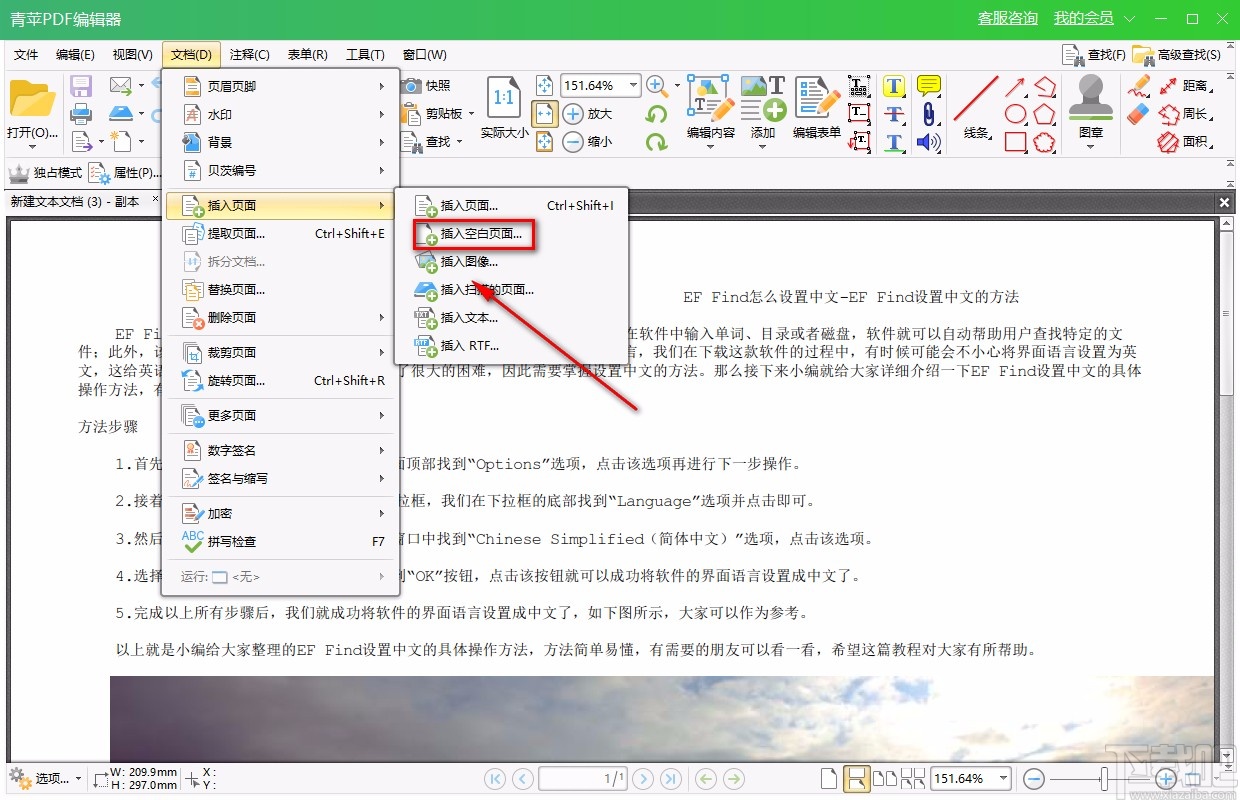Click the 客服咨询 customer service link
The image size is (1240, 800).
1007,18
